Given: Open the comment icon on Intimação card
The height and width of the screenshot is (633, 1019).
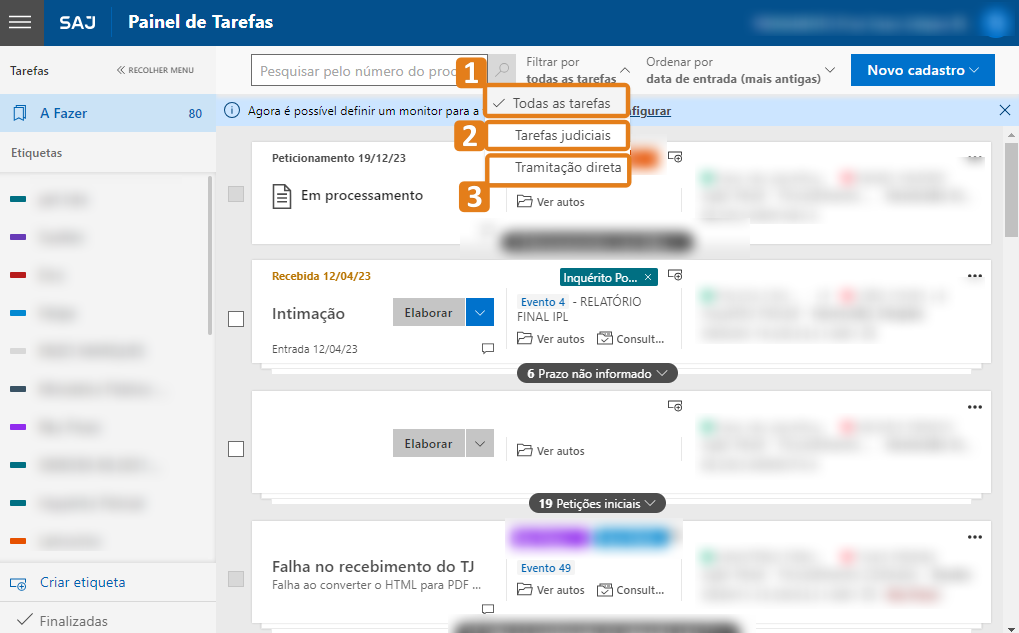Looking at the screenshot, I should click(488, 349).
